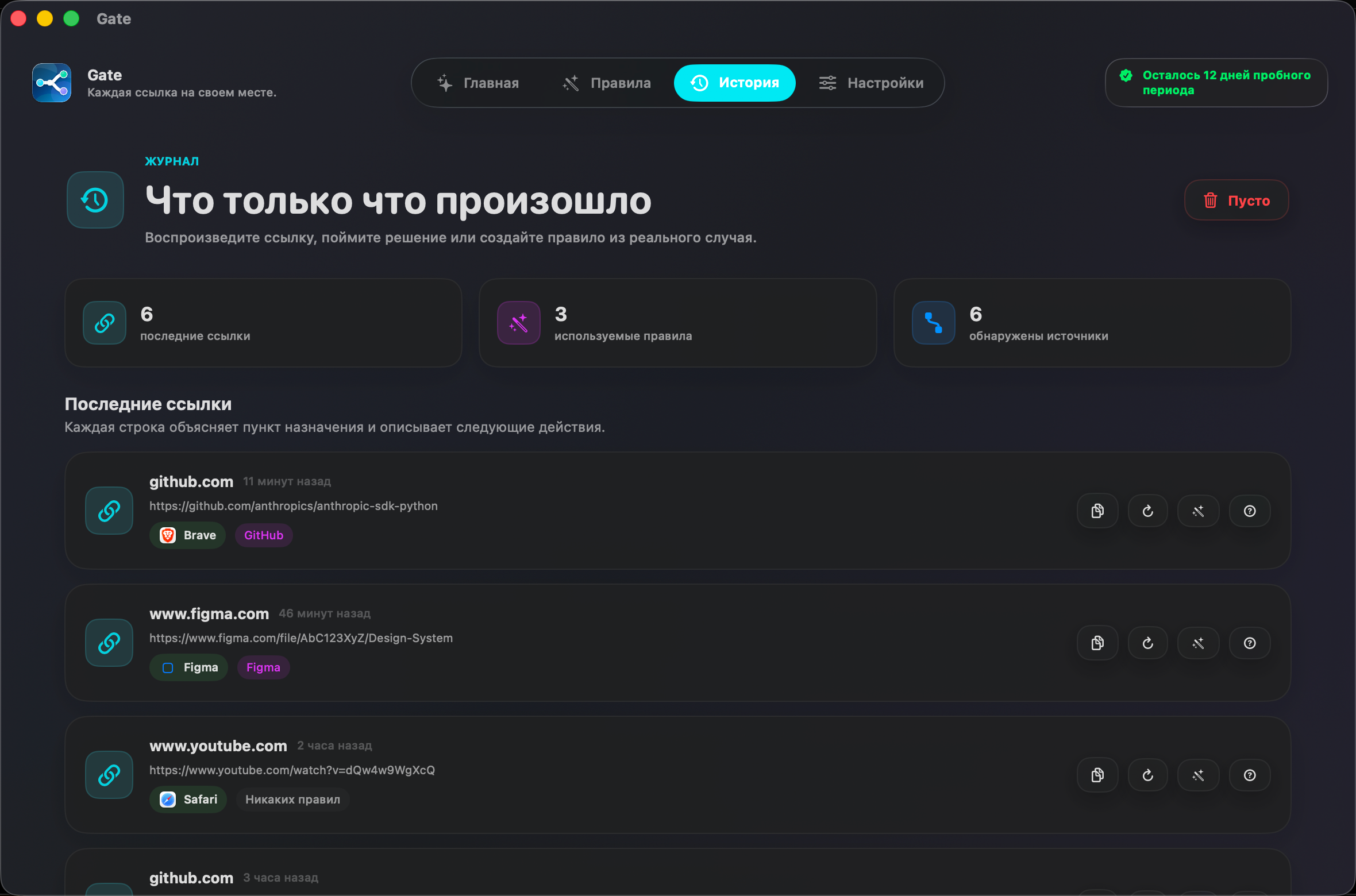Click the используемые правила label
The width and height of the screenshot is (1356, 896).
pyautogui.click(x=623, y=336)
